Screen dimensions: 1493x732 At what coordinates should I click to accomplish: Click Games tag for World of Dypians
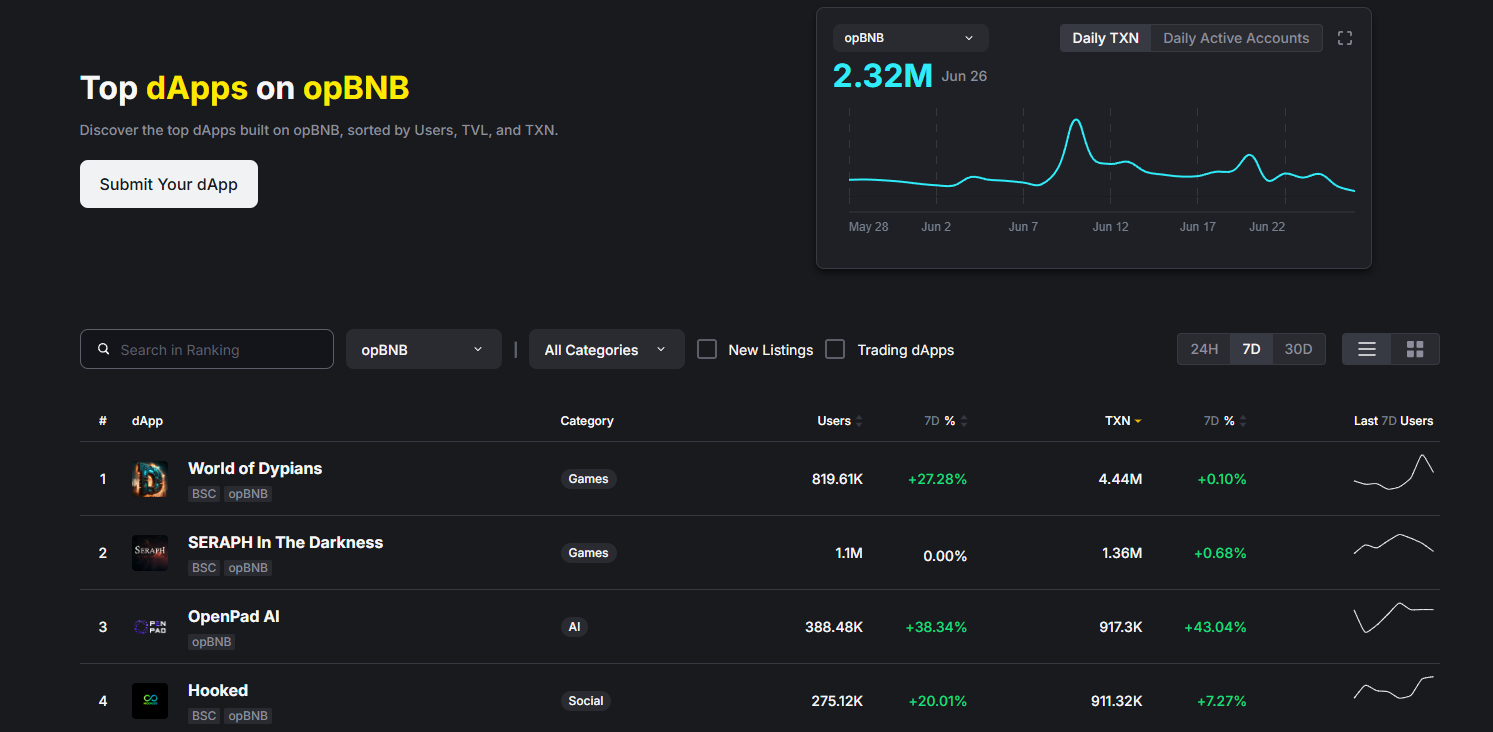point(588,479)
